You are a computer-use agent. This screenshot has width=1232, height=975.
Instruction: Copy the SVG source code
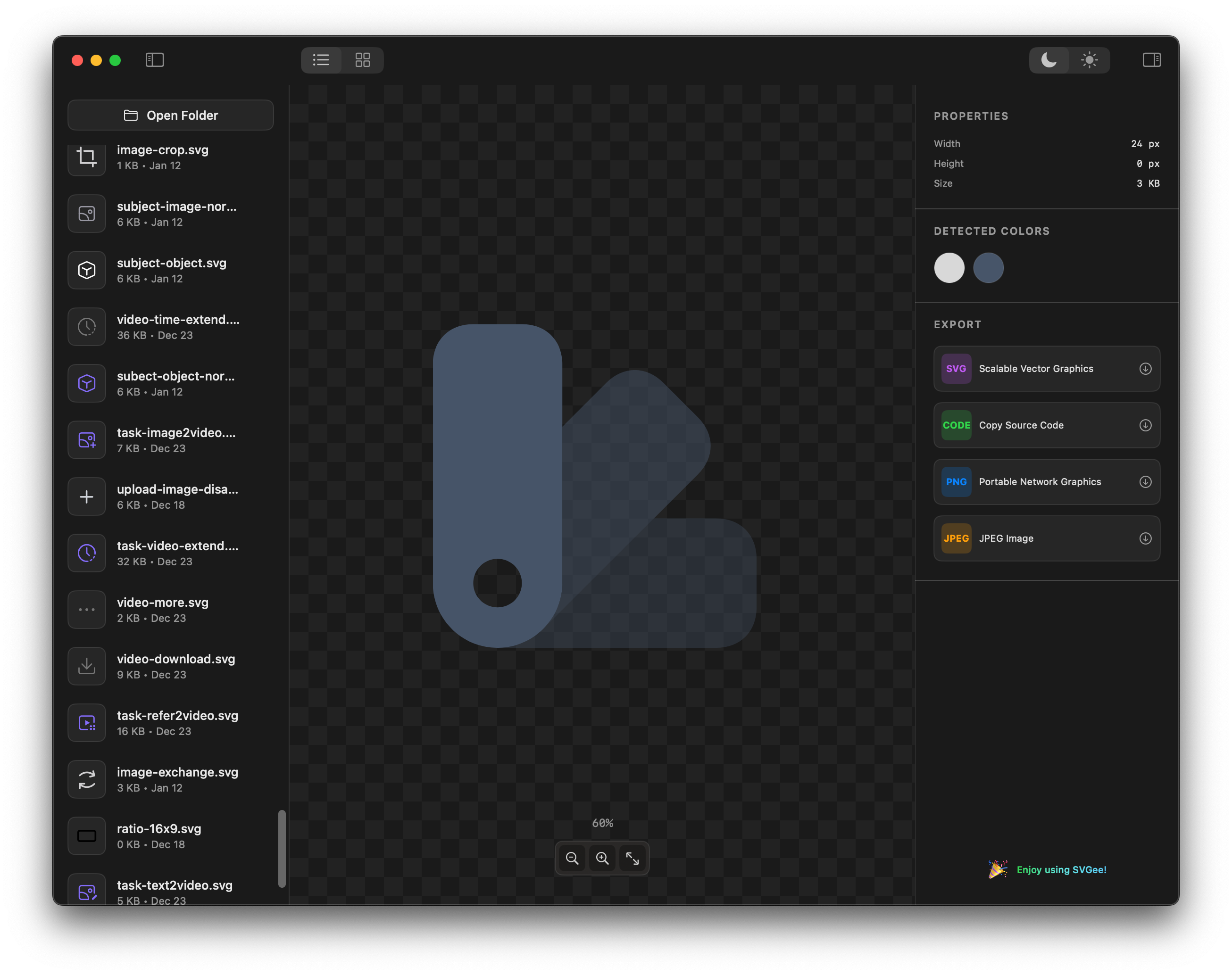(1146, 425)
